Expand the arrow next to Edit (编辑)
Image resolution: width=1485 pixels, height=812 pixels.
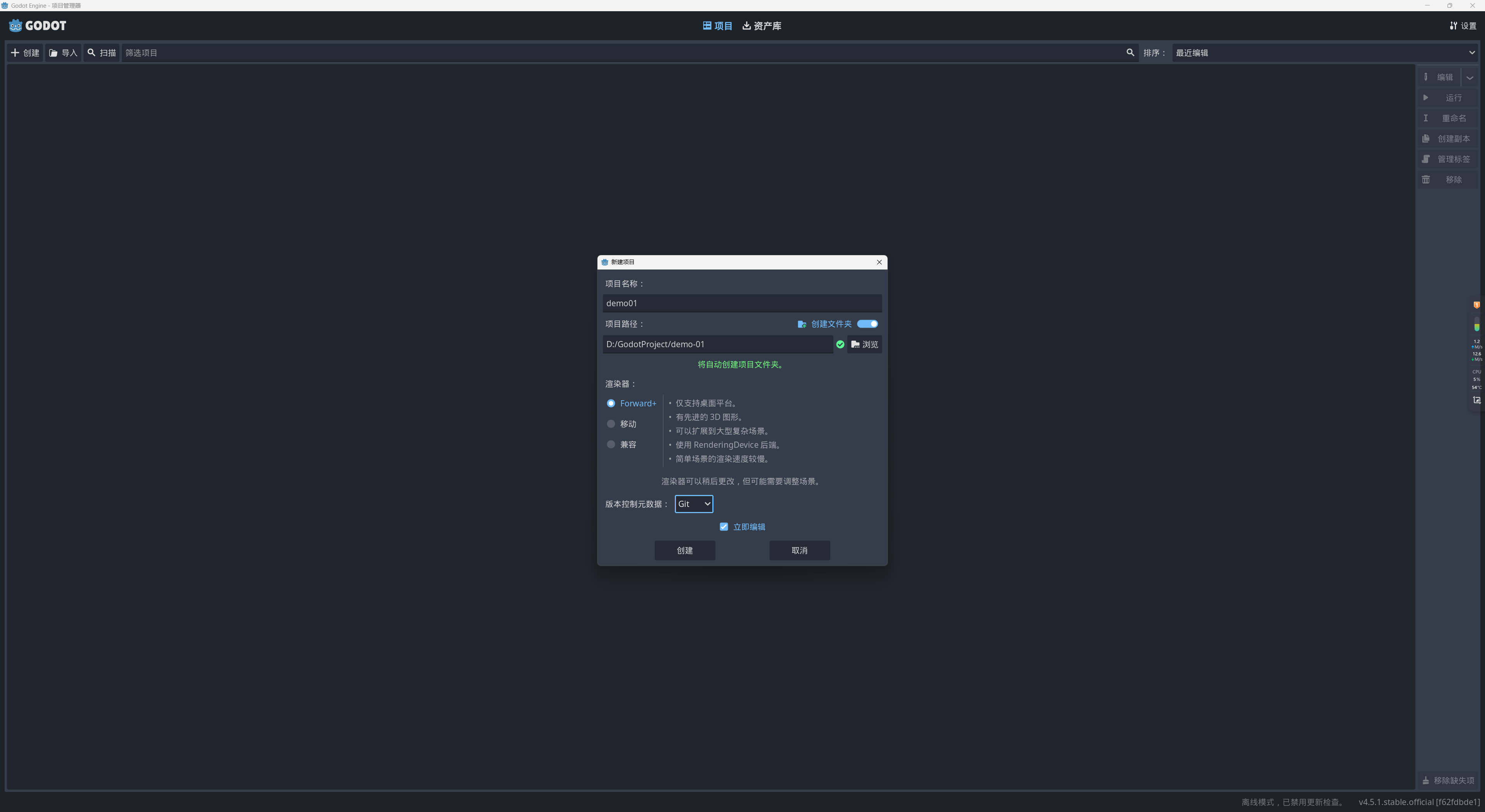click(x=1470, y=77)
